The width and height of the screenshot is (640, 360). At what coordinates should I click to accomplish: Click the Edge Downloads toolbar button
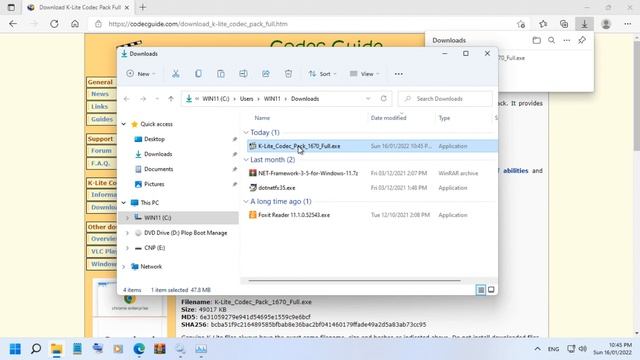pyautogui.click(x=584, y=24)
